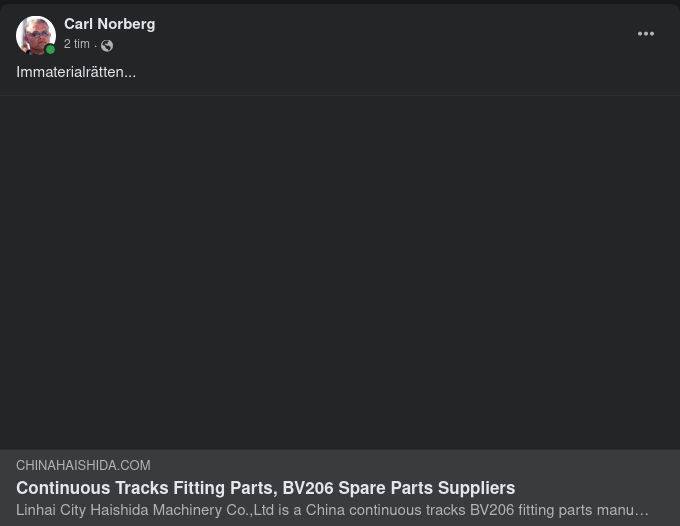This screenshot has height=526, width=680.
Task: Click the globe public-audience icon
Action: 107,45
